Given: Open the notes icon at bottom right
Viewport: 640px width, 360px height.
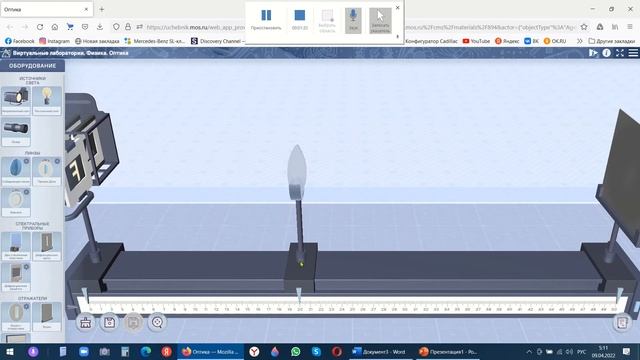Looking at the screenshot, I should tap(622, 323).
